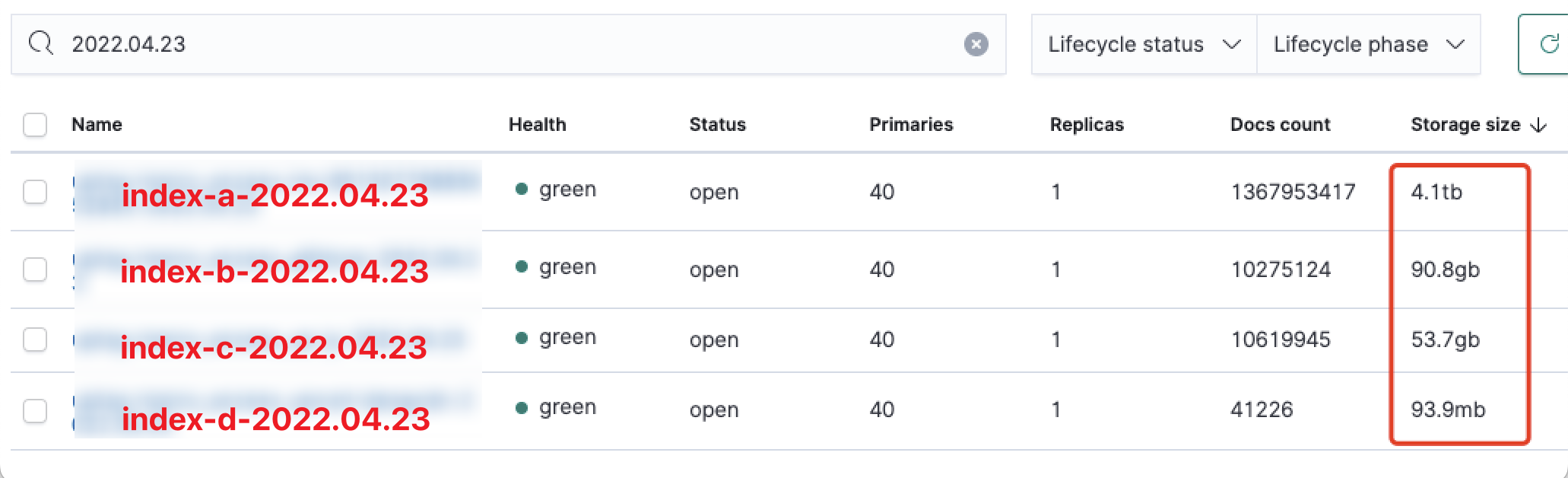Sort by the Primaries column header
The width and height of the screenshot is (1568, 478).
pos(911,125)
